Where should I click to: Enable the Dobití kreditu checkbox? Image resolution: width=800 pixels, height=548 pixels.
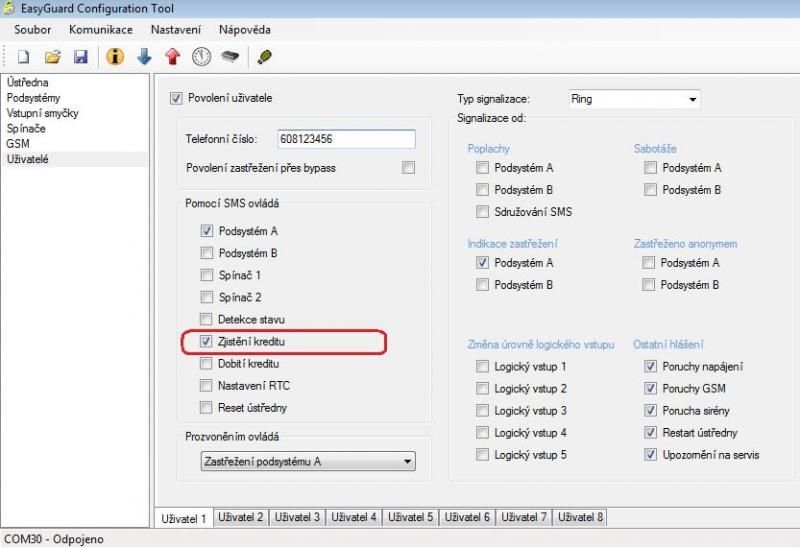pos(208,364)
